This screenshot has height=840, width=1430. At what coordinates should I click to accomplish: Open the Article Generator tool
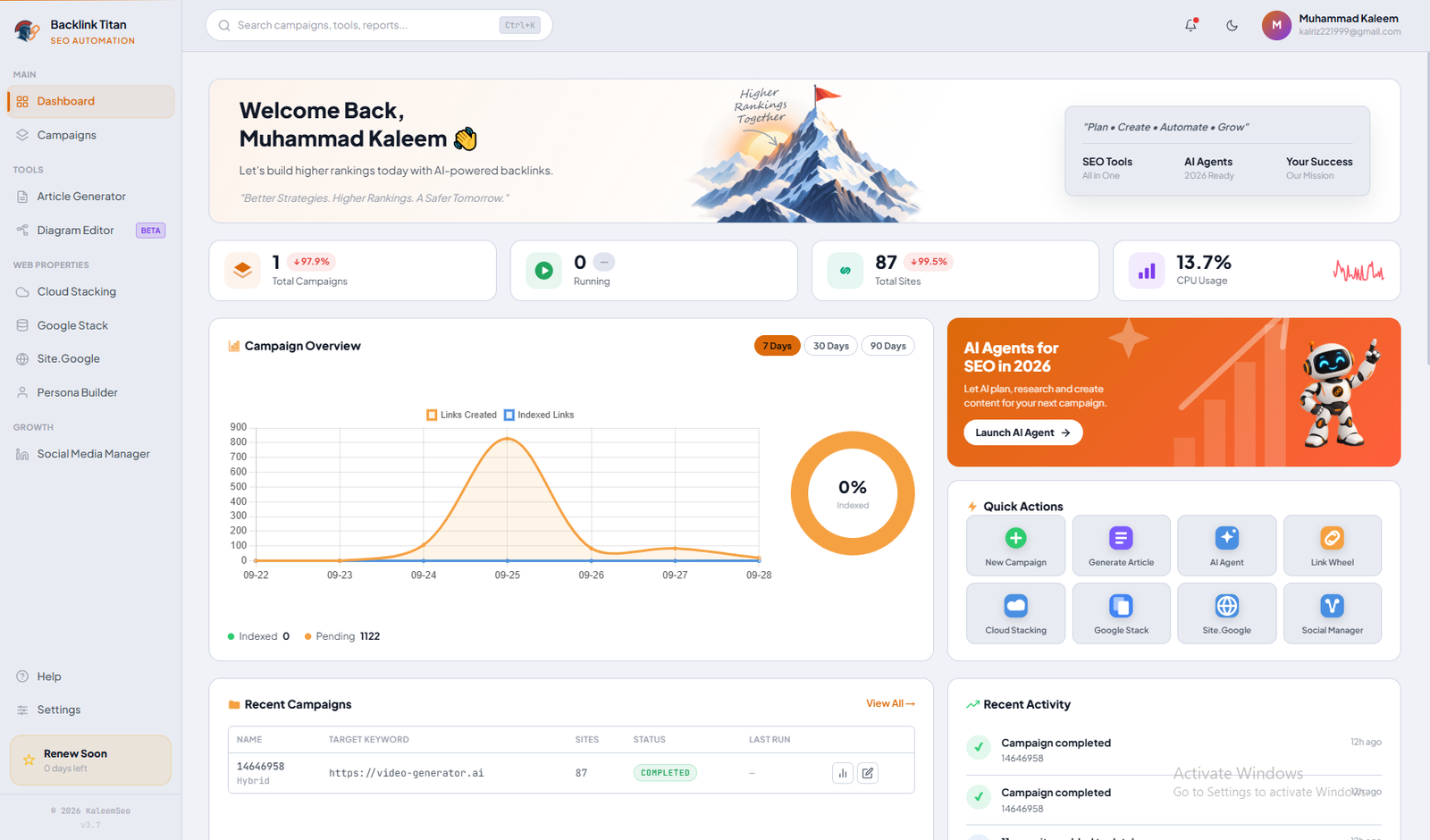click(90, 197)
